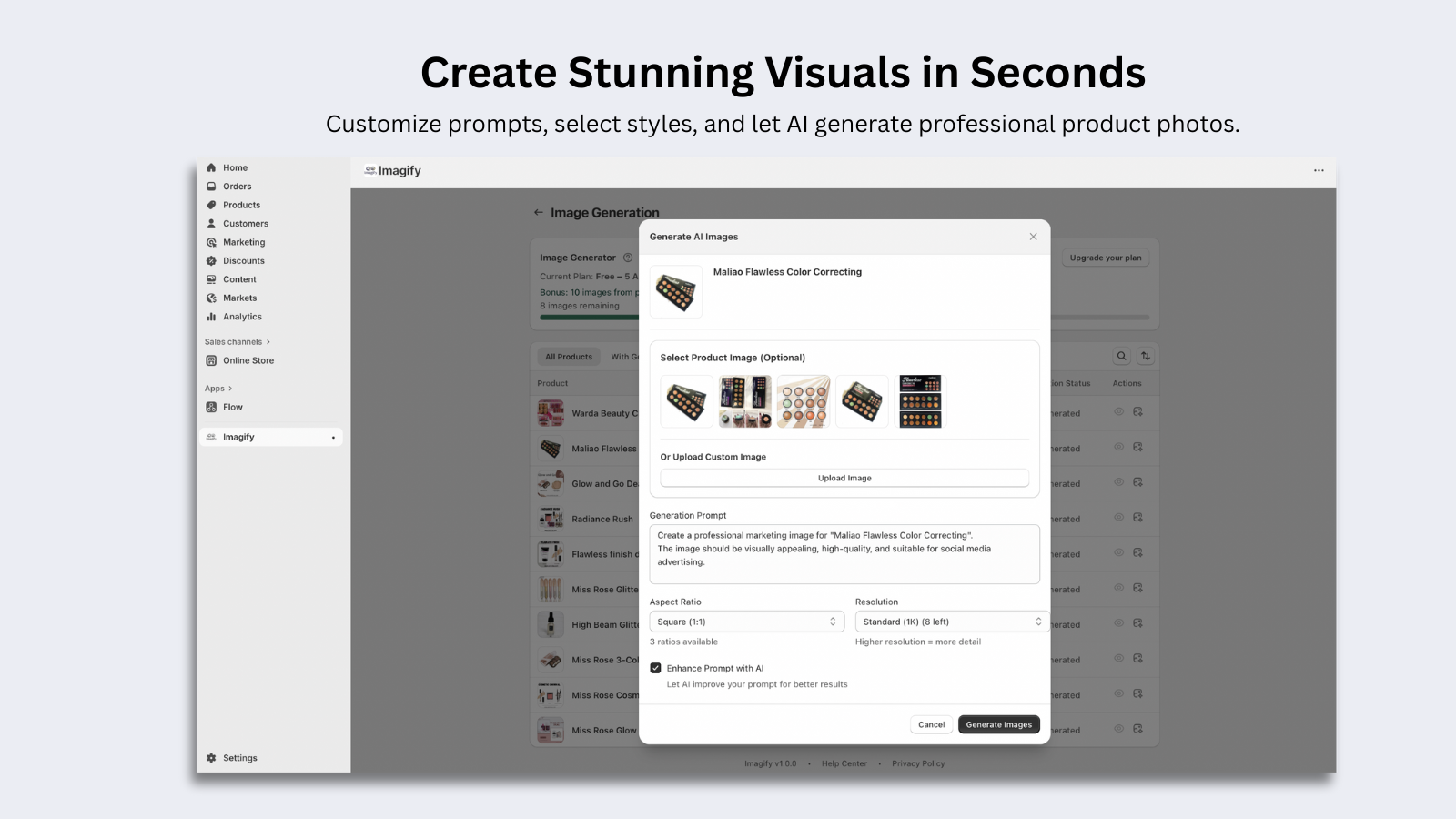The width and height of the screenshot is (1456, 819).
Task: Click the sort icon next to search
Action: (1145, 356)
